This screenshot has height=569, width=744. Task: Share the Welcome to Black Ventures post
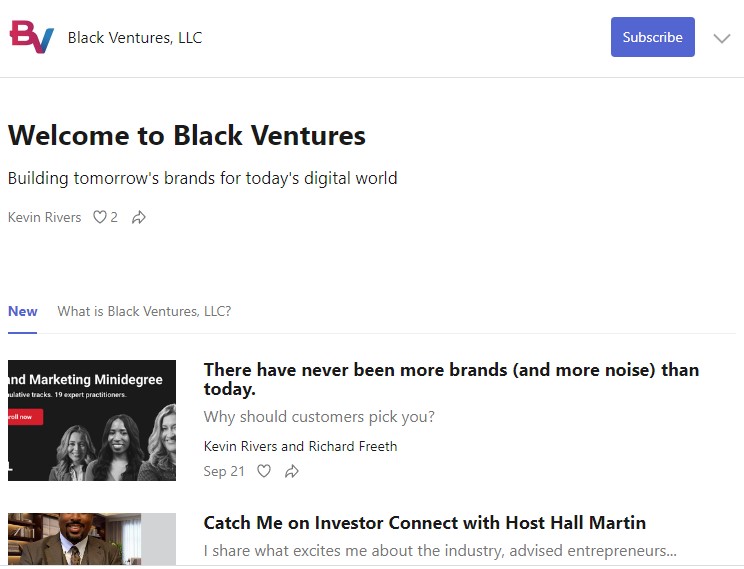139,217
